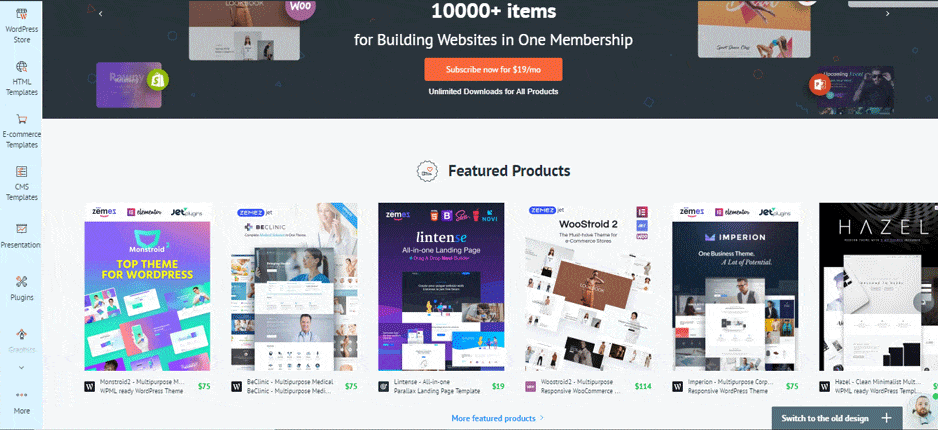This screenshot has width=938, height=430.
Task: Select the CMS Templates icon
Action: (22, 172)
